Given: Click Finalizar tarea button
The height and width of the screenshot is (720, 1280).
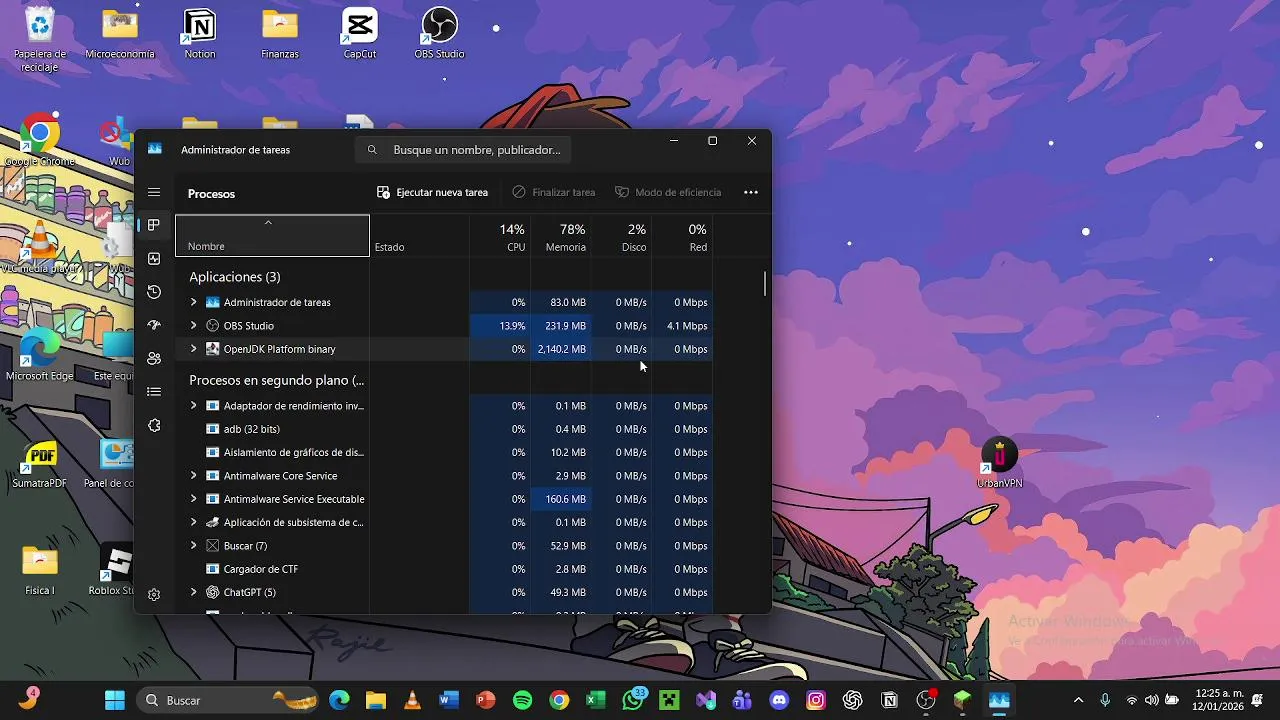Looking at the screenshot, I should (553, 192).
